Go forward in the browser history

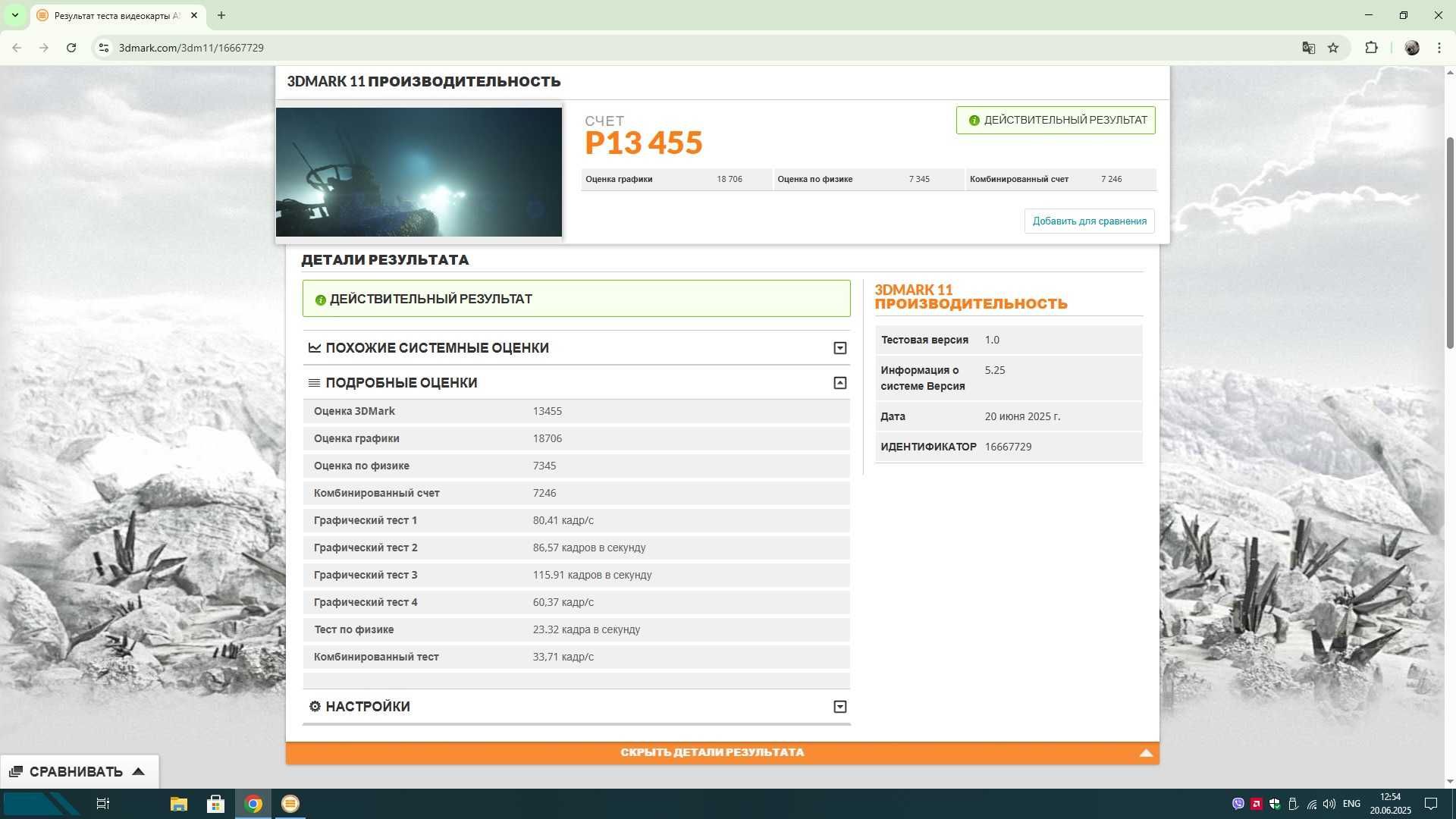coord(44,48)
